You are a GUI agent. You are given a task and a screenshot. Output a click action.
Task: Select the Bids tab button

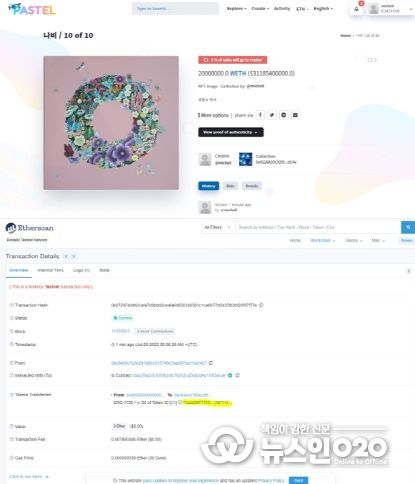pos(230,186)
